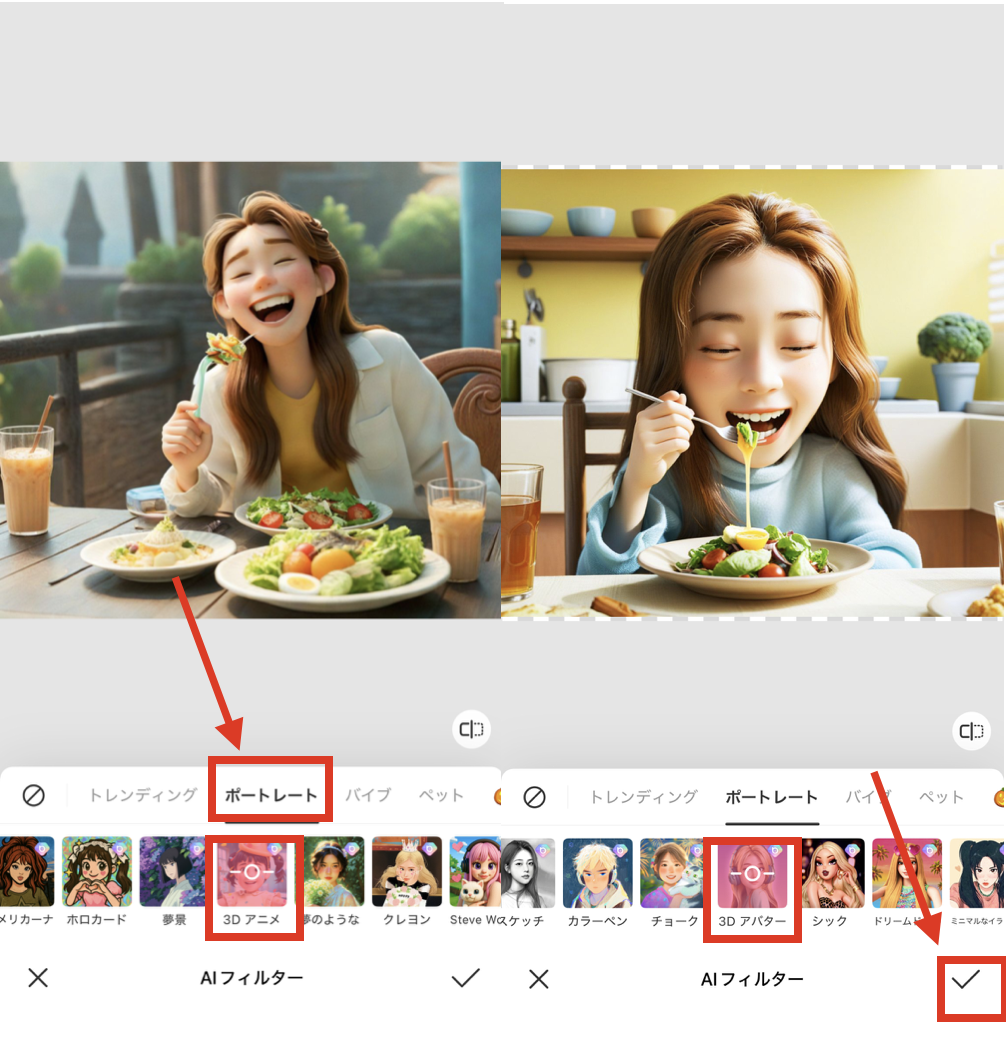The width and height of the screenshot is (1006, 1038).
Task: Switch to the バイブ tab
Action: (x=369, y=796)
